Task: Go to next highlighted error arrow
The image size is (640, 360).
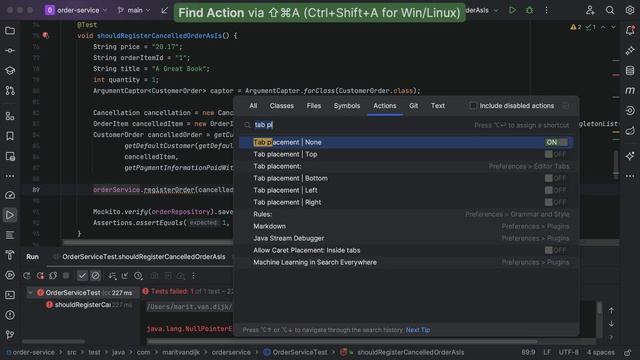Action: pyautogui.click(x=613, y=27)
